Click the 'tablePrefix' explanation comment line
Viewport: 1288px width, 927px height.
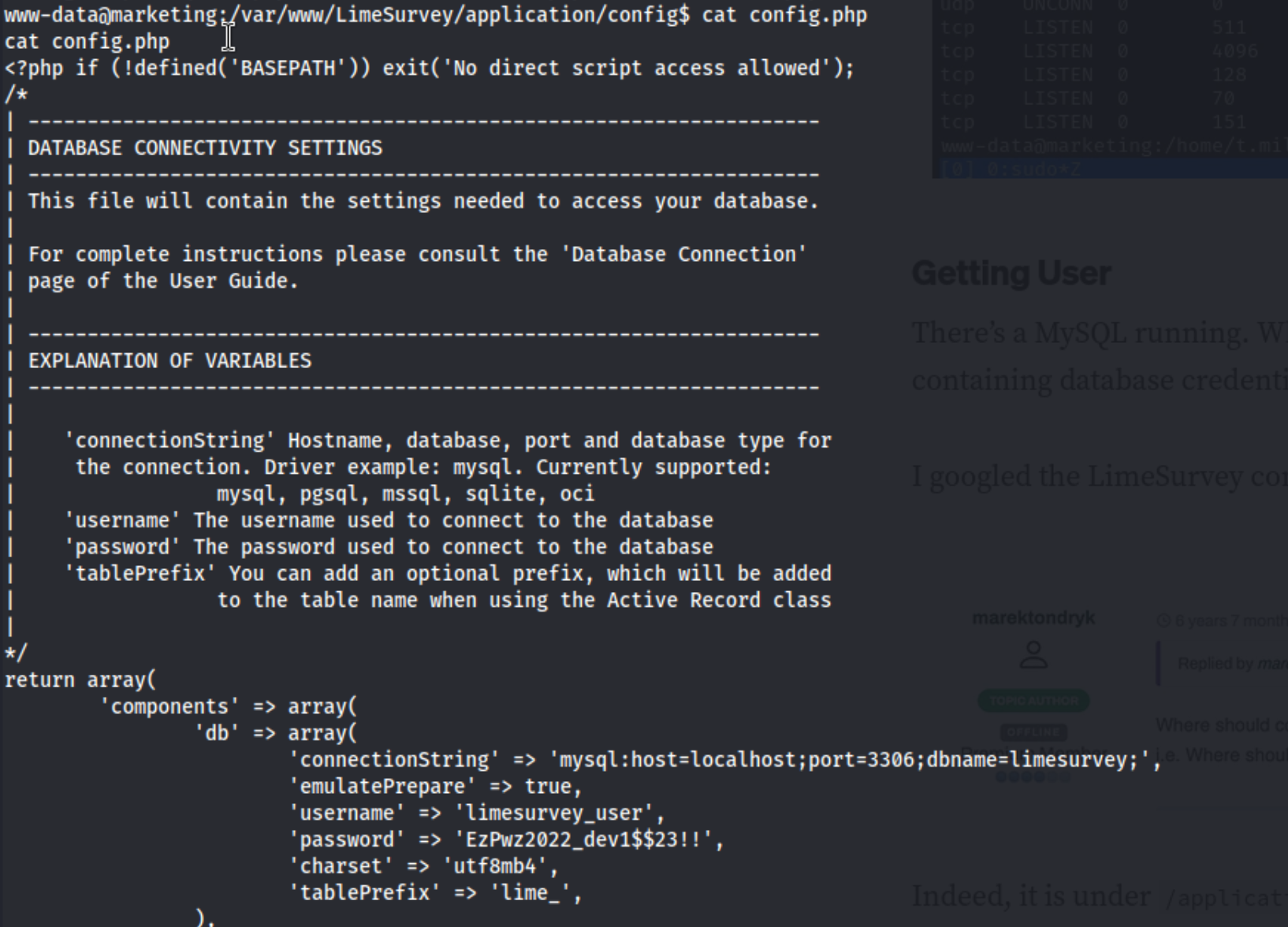pos(448,574)
